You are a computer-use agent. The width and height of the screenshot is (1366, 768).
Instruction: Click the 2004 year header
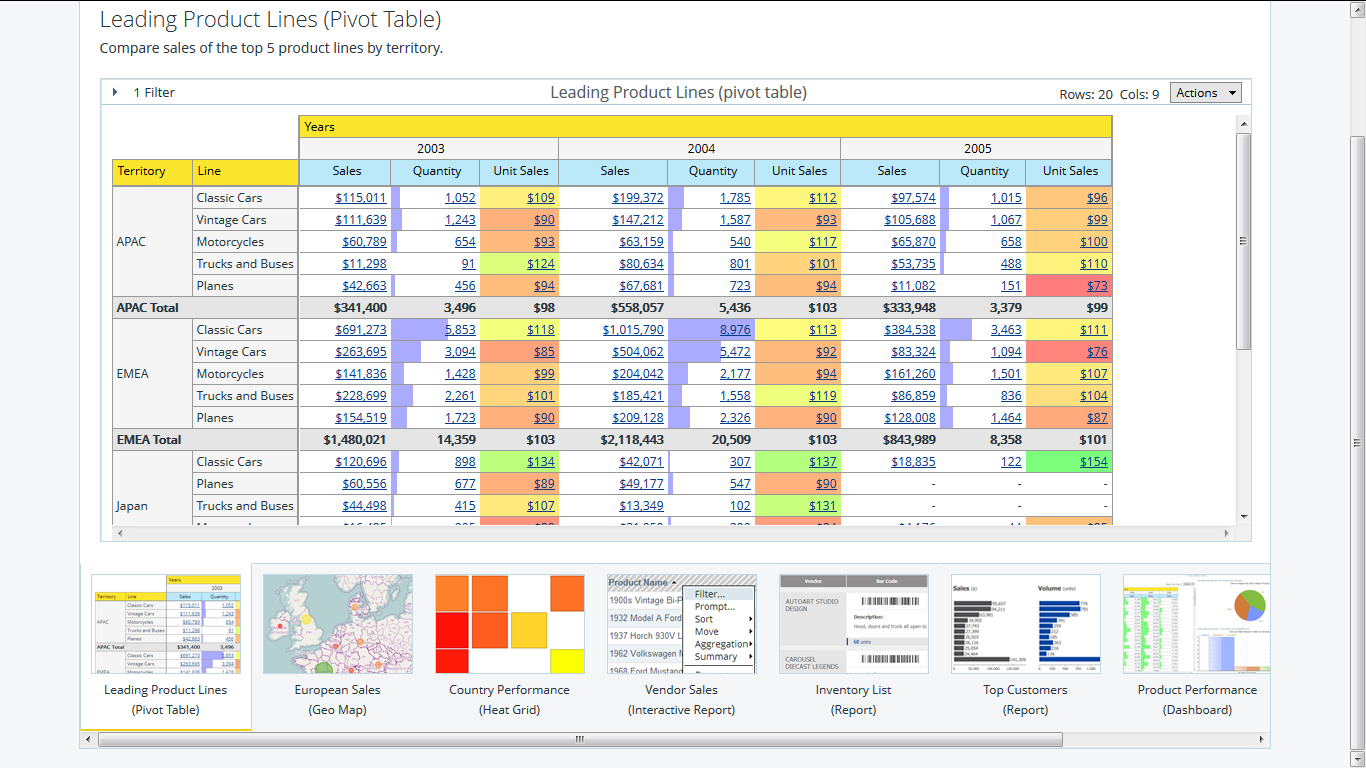pyautogui.click(x=701, y=148)
